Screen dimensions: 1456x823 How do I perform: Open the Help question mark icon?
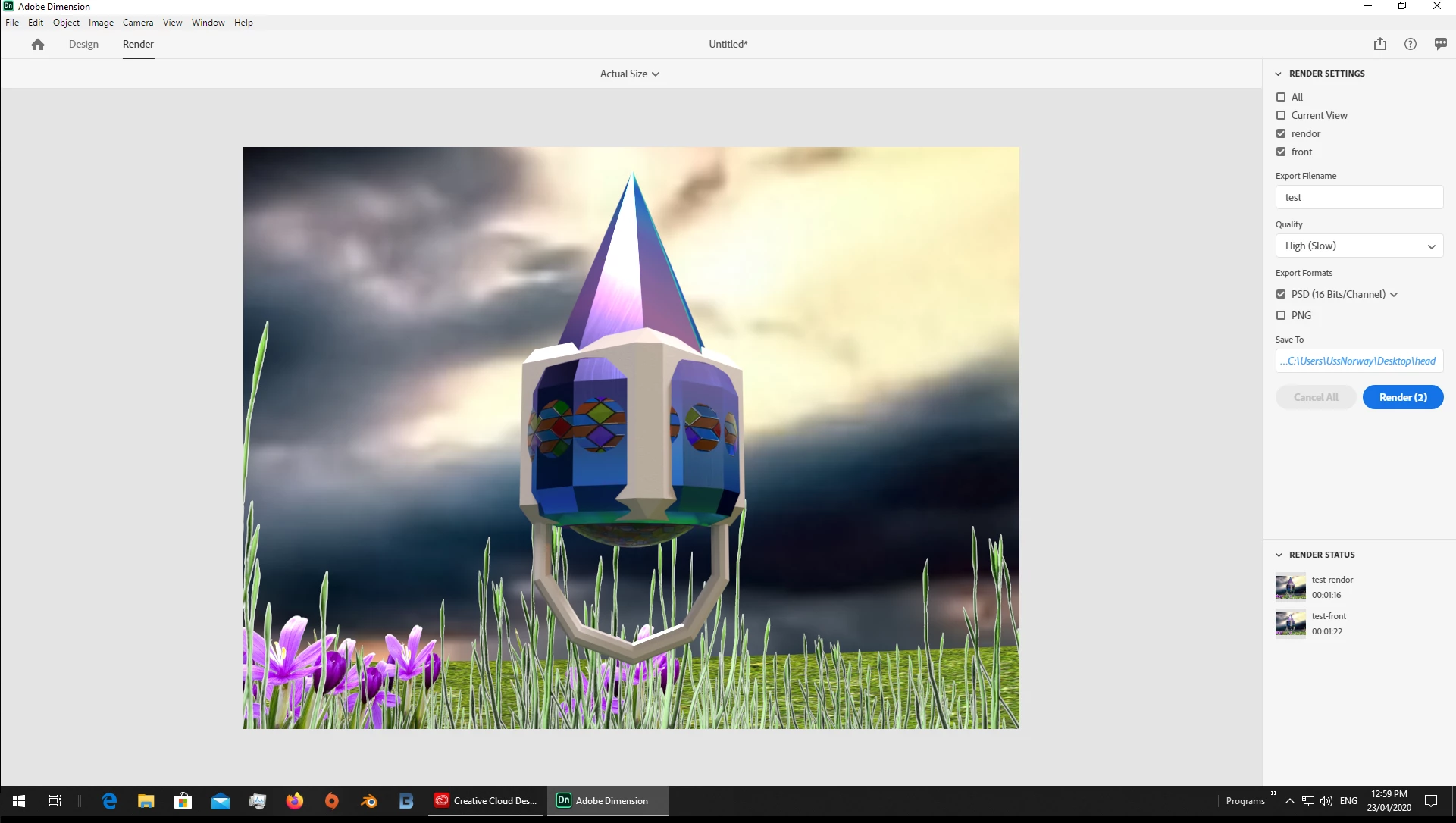click(1410, 44)
